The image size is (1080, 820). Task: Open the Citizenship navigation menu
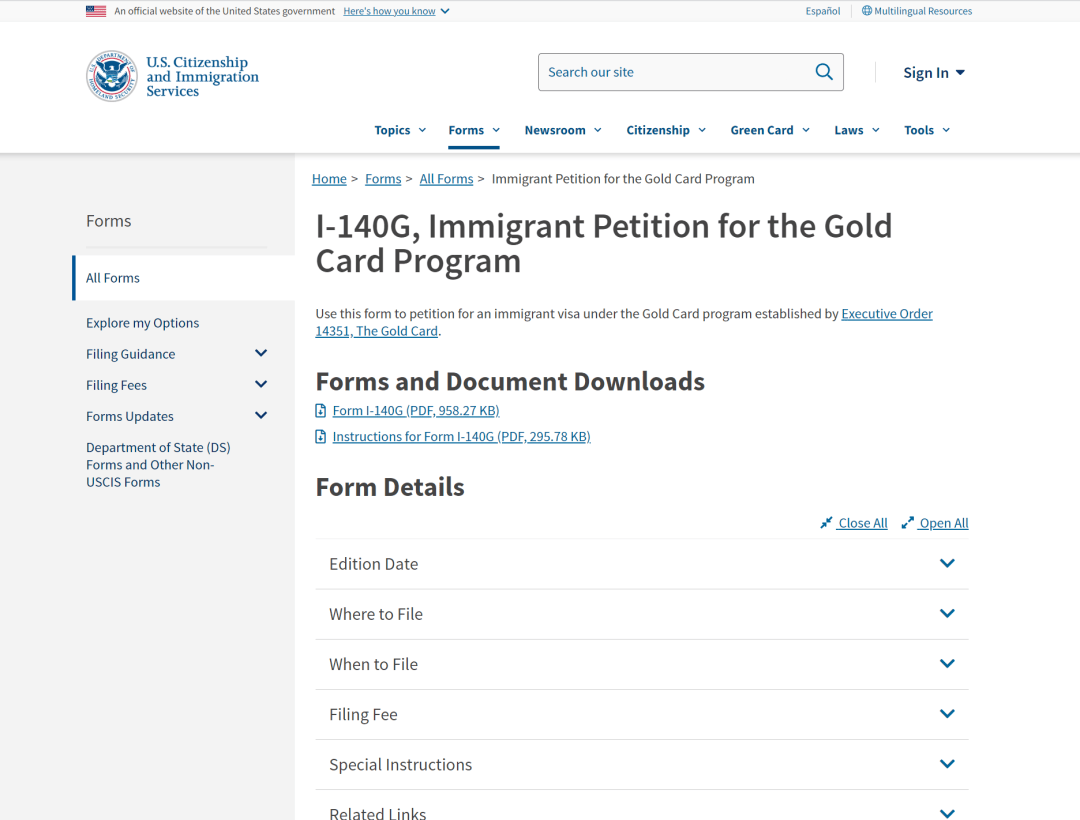665,130
